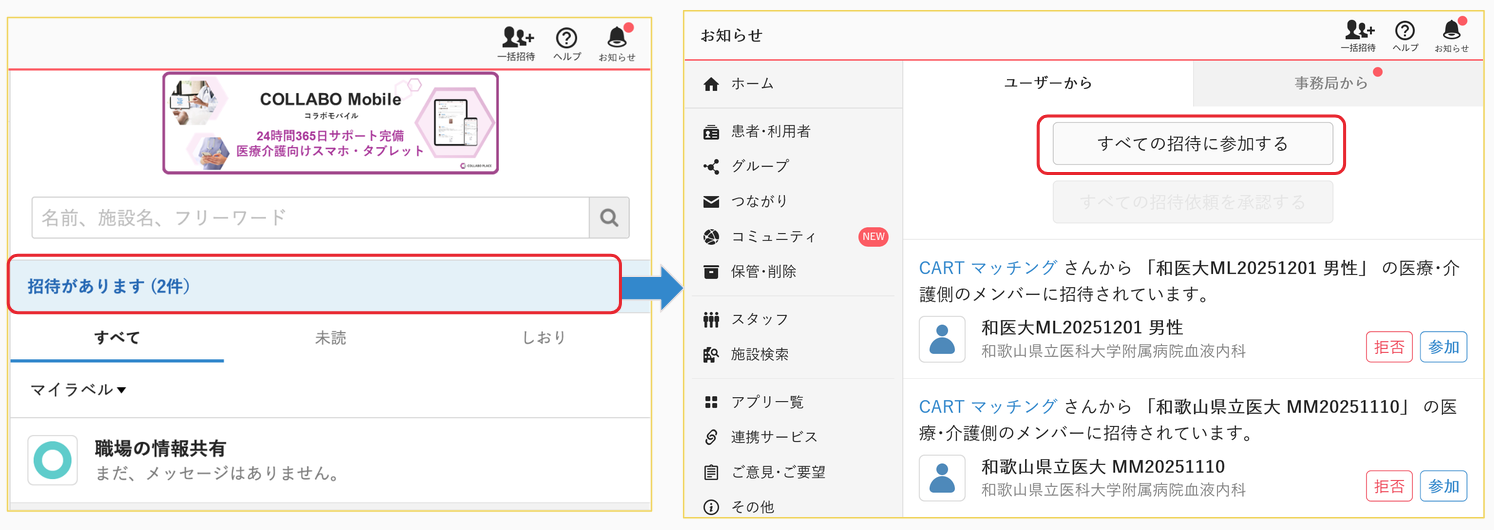Screen dimensions: 1494x530
Task: Open CART マッチング link in second invitation
Action: coord(988,407)
